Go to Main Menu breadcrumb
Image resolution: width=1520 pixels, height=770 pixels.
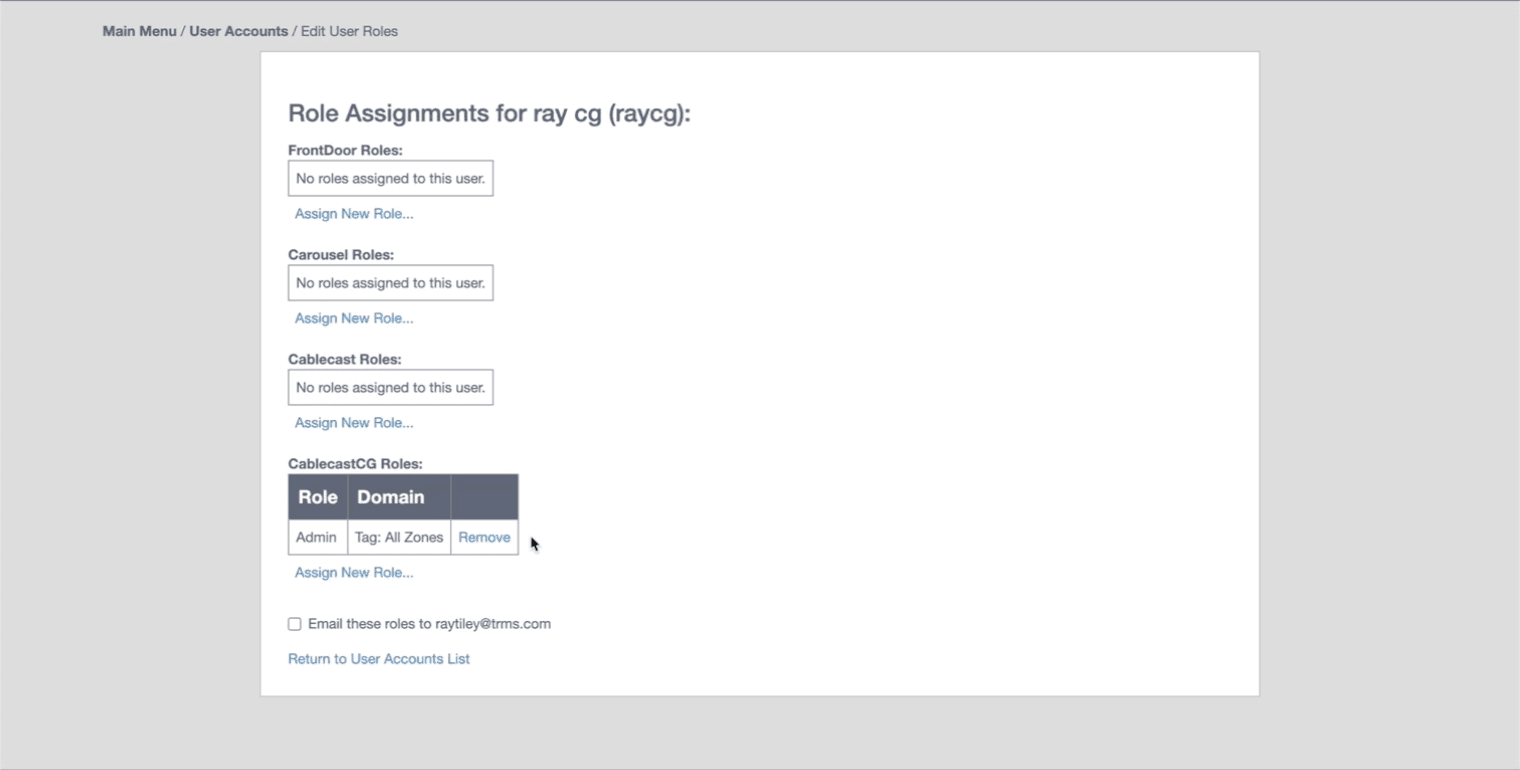pyautogui.click(x=139, y=31)
